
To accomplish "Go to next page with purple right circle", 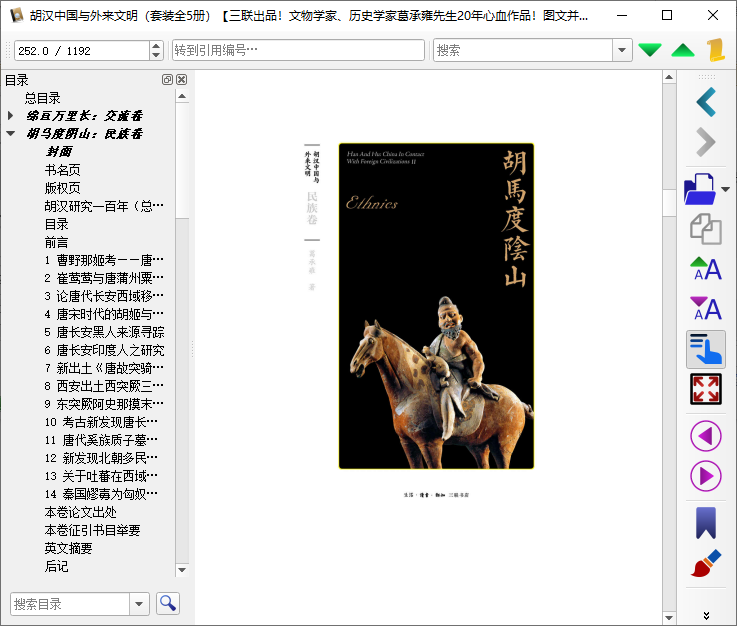I will coord(706,476).
